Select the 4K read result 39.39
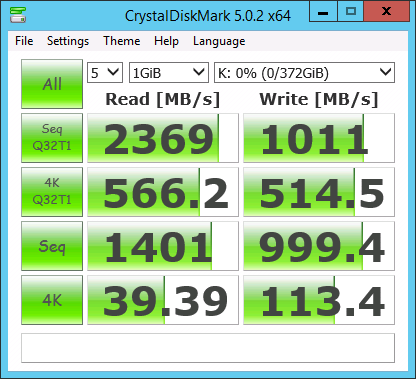The image size is (416, 379). click(x=163, y=300)
